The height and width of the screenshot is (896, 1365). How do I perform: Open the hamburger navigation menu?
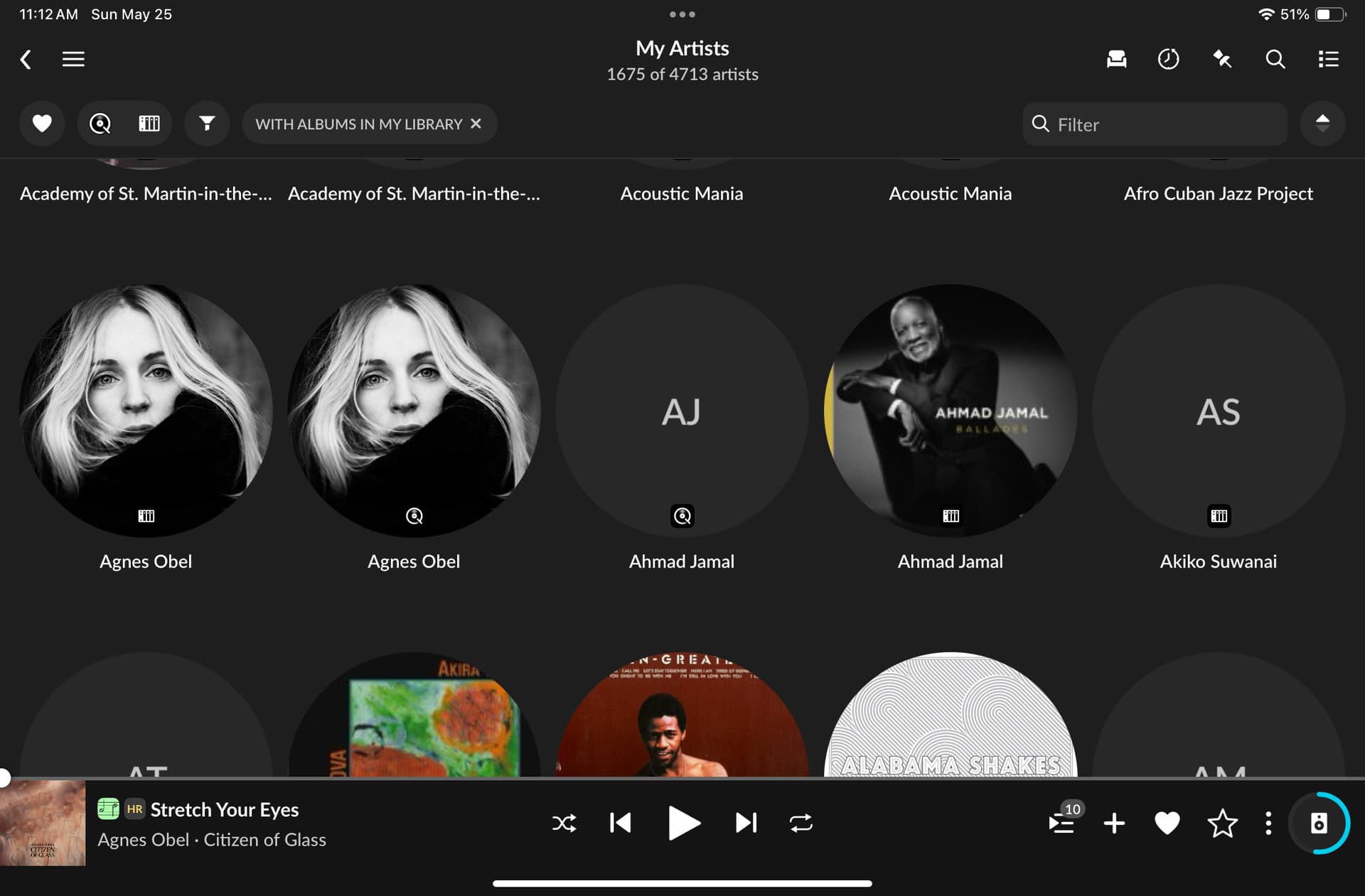click(73, 59)
